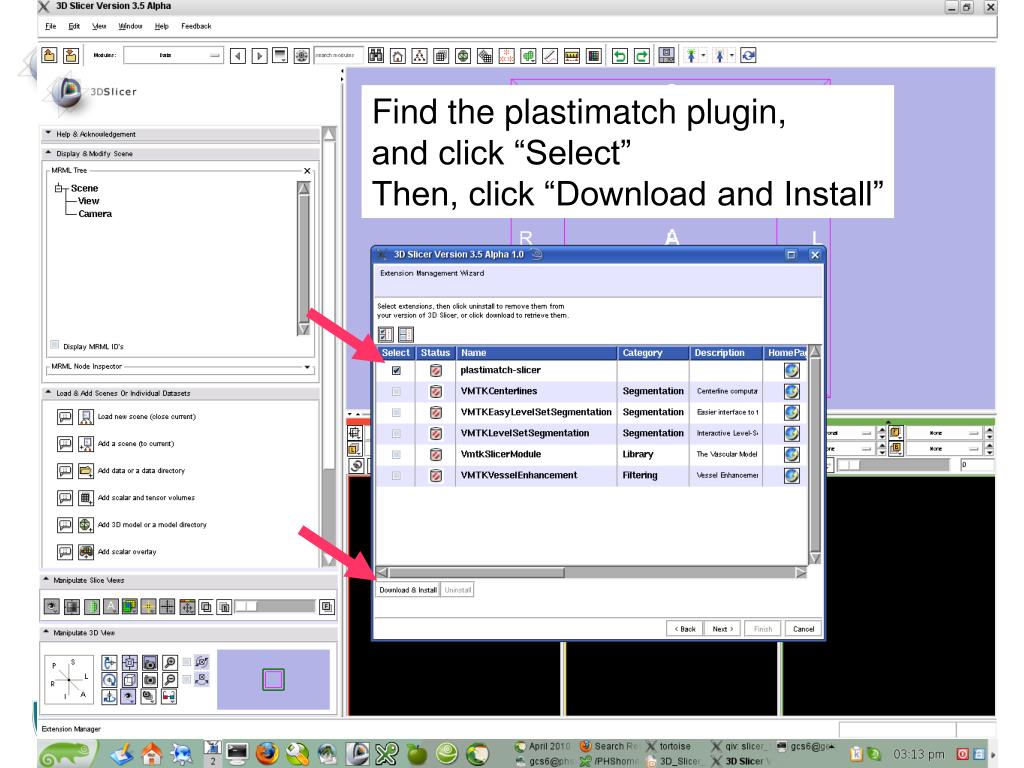1024x768 pixels.
Task: Open homepage globe icon for plastimatch-slicer
Action: 792,371
